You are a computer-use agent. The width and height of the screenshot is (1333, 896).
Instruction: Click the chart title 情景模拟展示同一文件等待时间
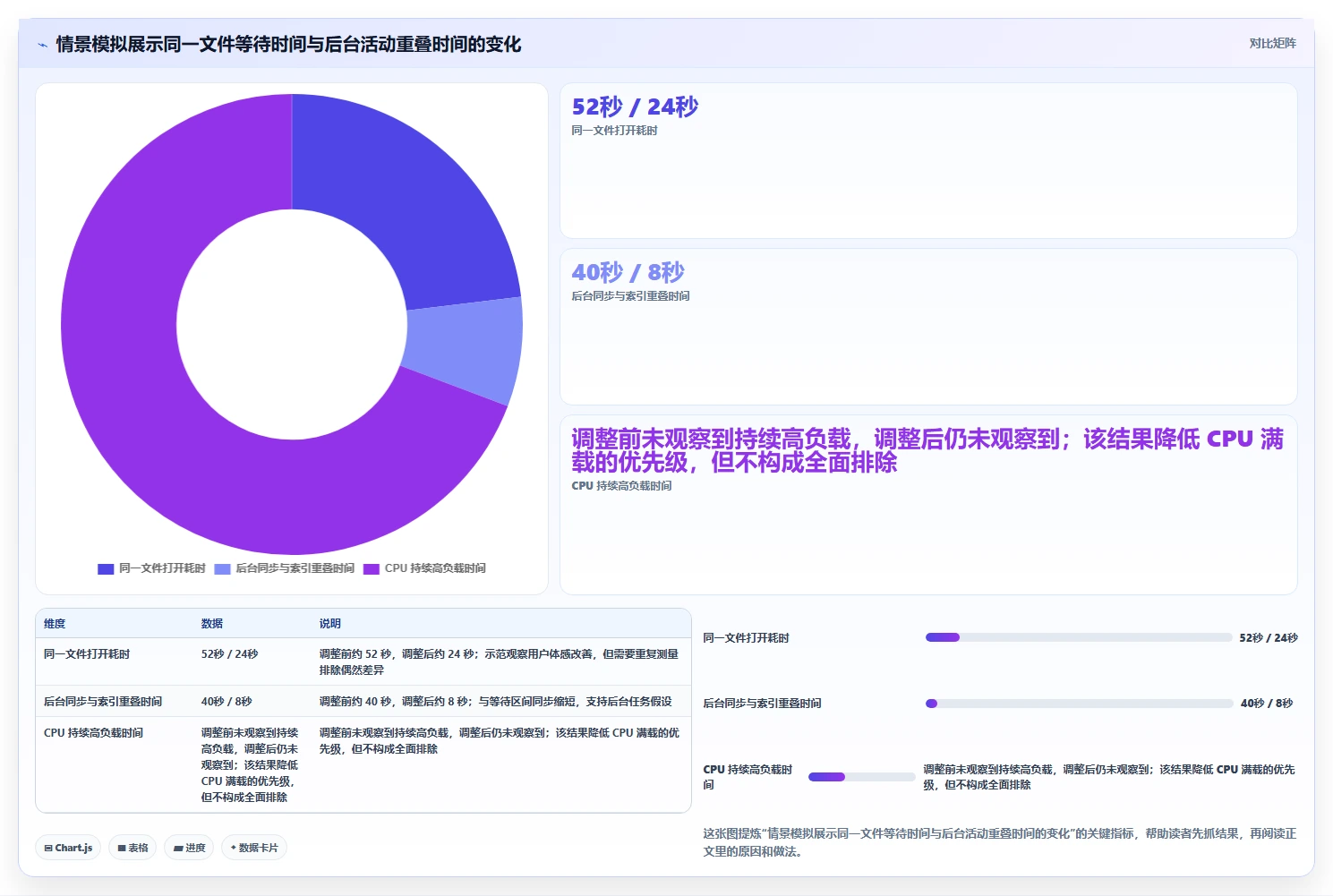288,44
